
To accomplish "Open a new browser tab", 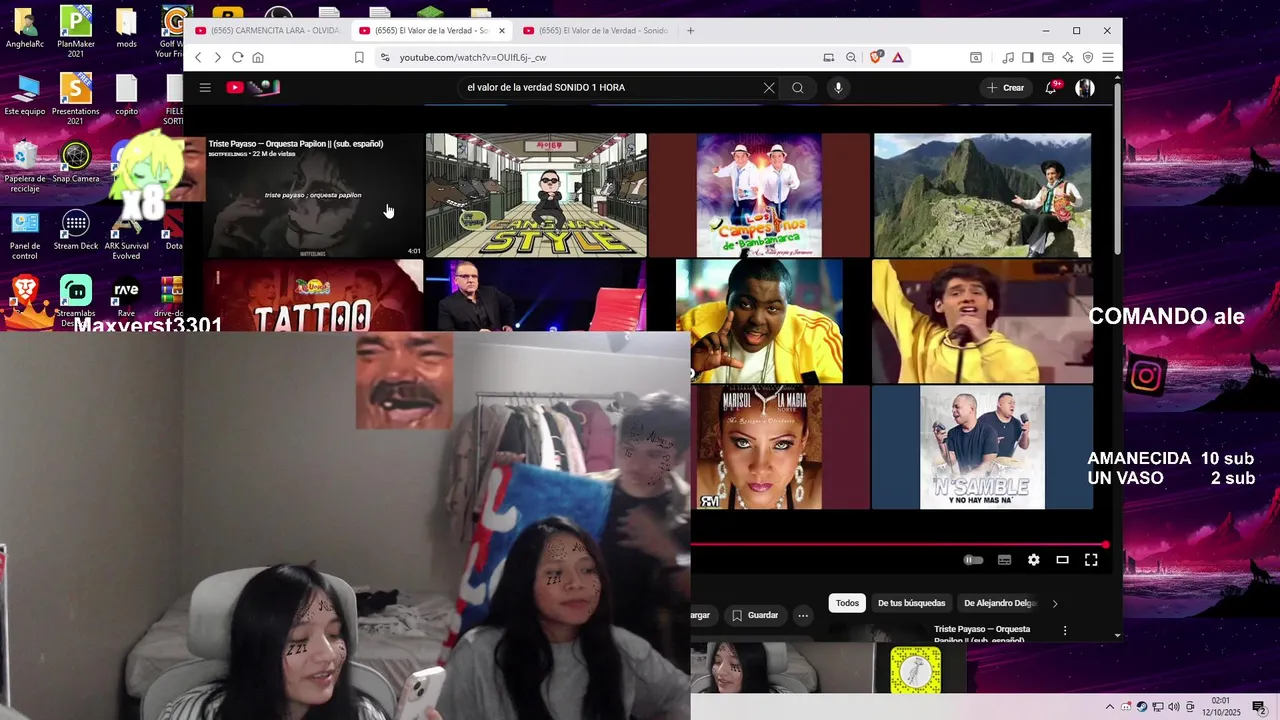I will coord(691,31).
